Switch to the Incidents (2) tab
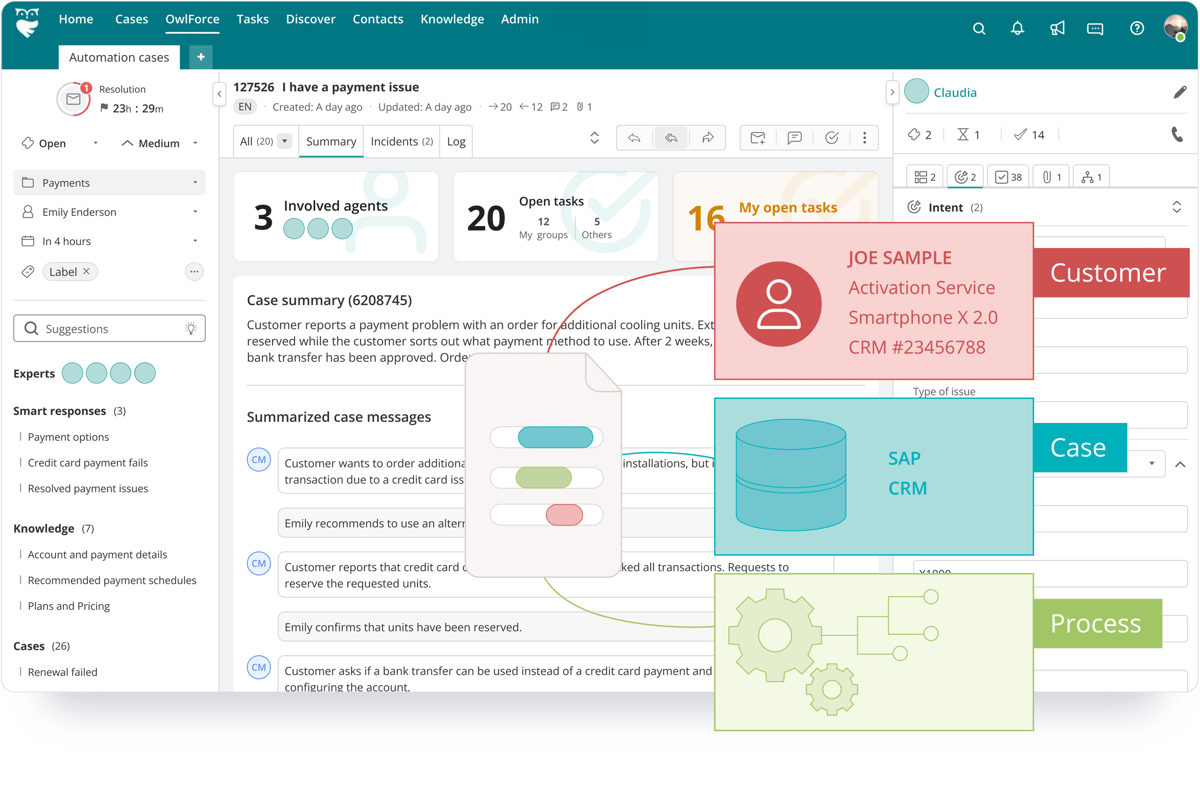The image size is (1200, 795). (402, 141)
